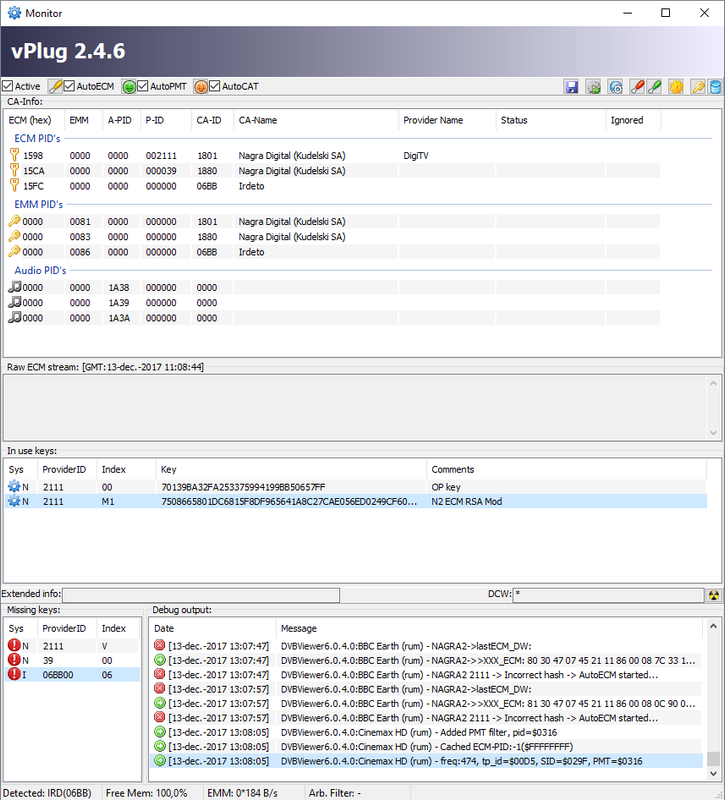The image size is (725, 800).
Task: Click green status icon of Added PMT filter entry
Action: click(160, 732)
